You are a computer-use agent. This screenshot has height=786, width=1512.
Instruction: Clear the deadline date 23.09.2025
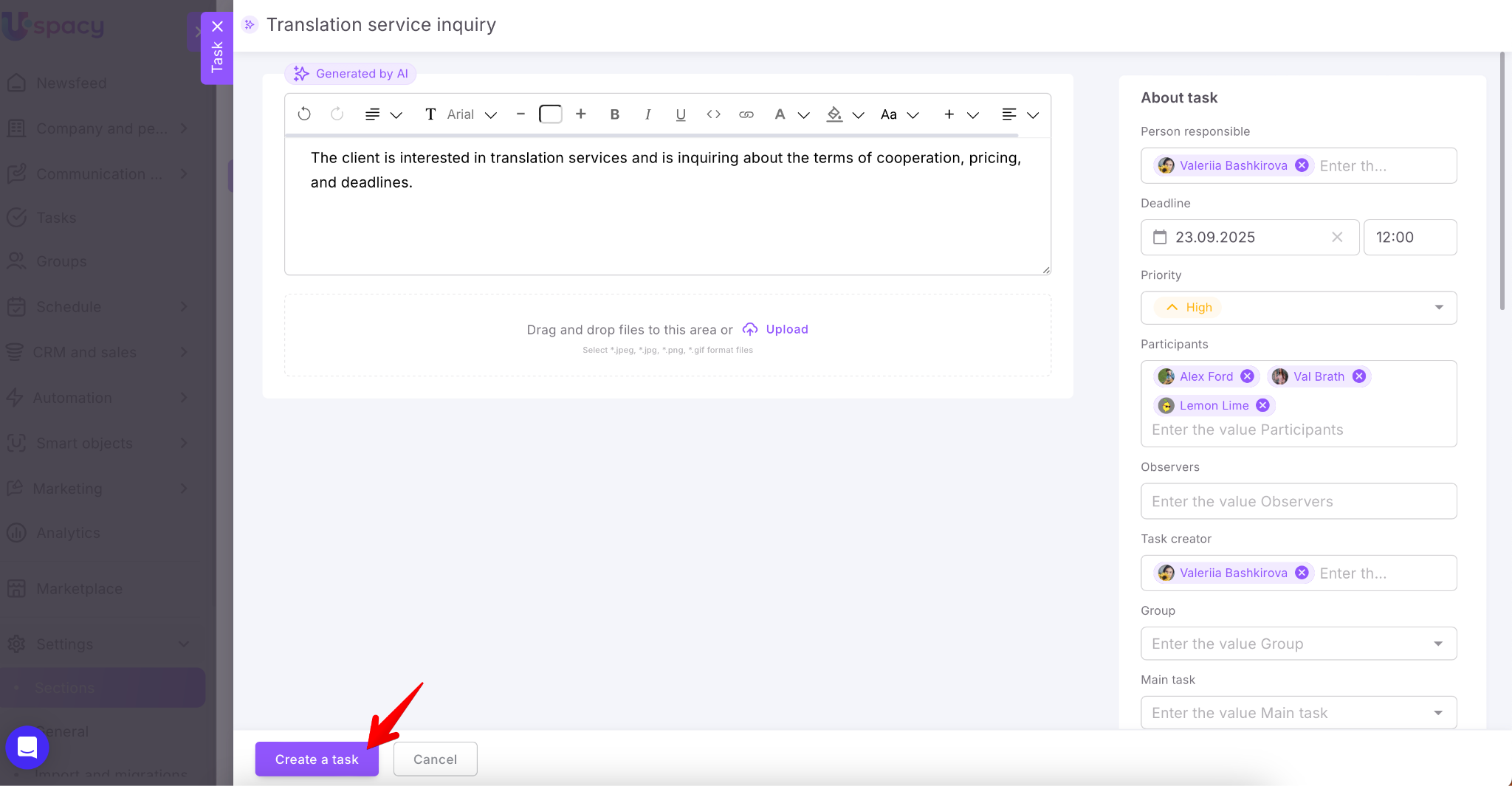click(1337, 237)
